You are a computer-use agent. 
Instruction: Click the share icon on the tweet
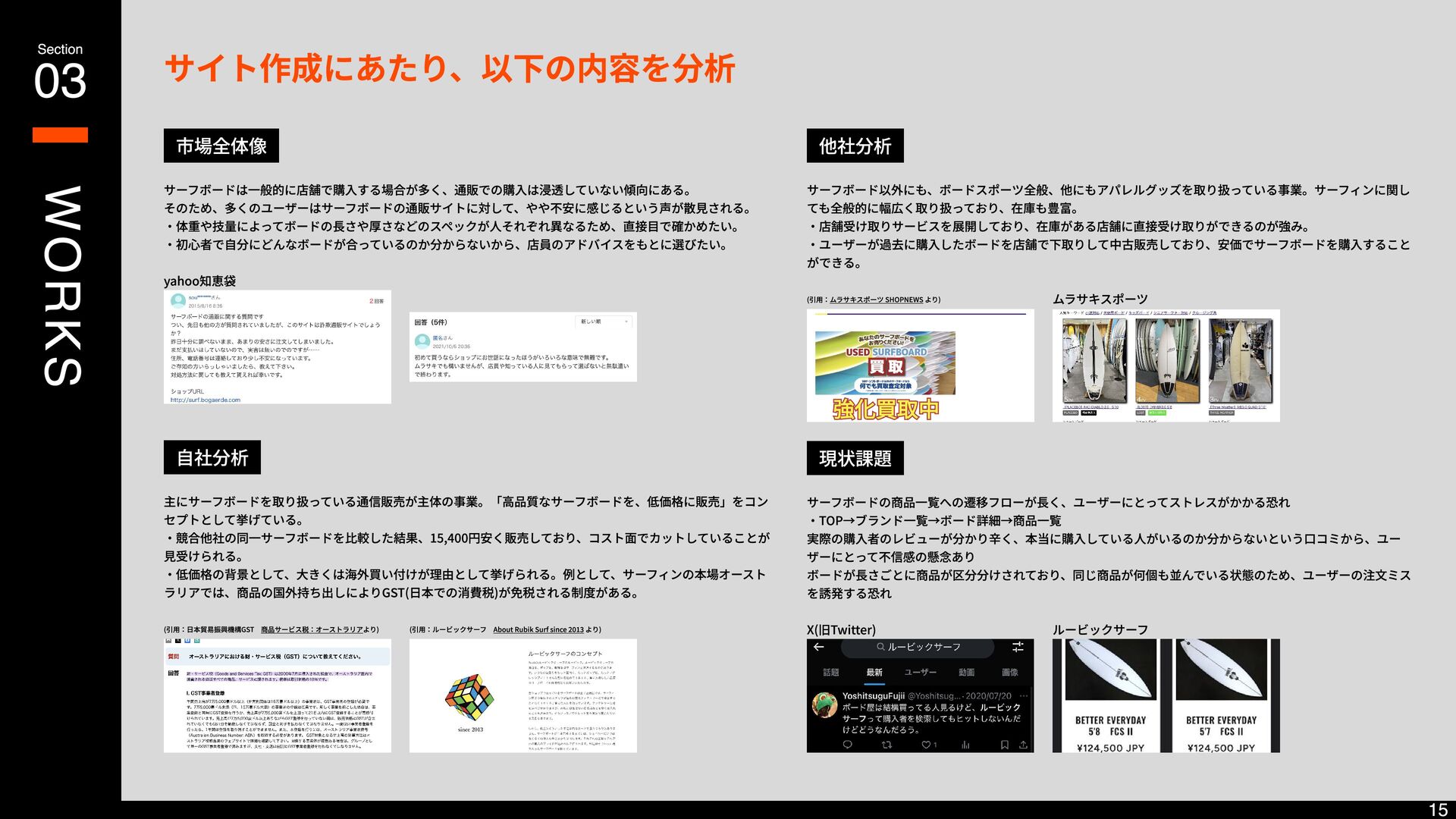[x=1023, y=745]
